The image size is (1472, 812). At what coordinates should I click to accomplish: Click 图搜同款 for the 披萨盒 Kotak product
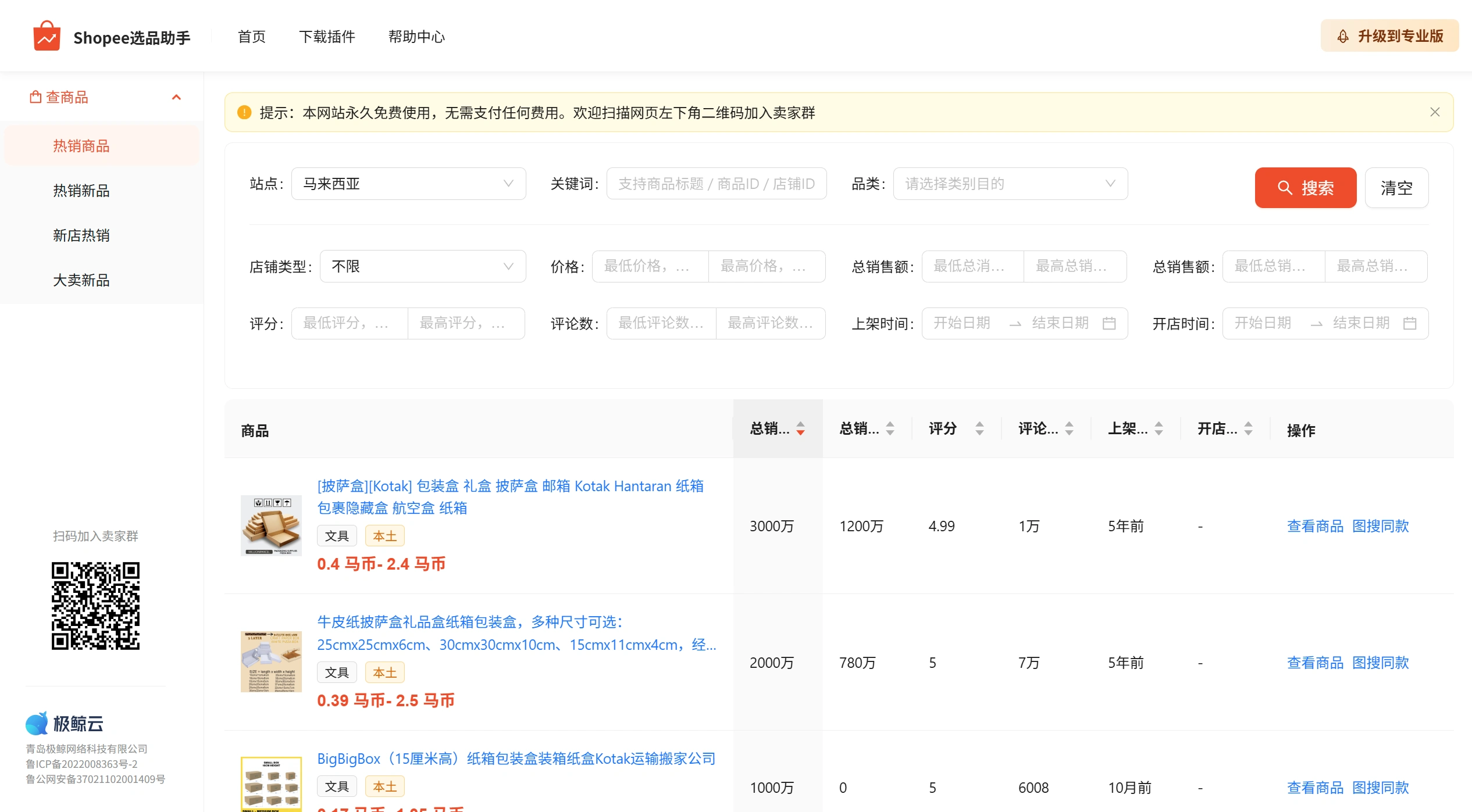tap(1381, 526)
